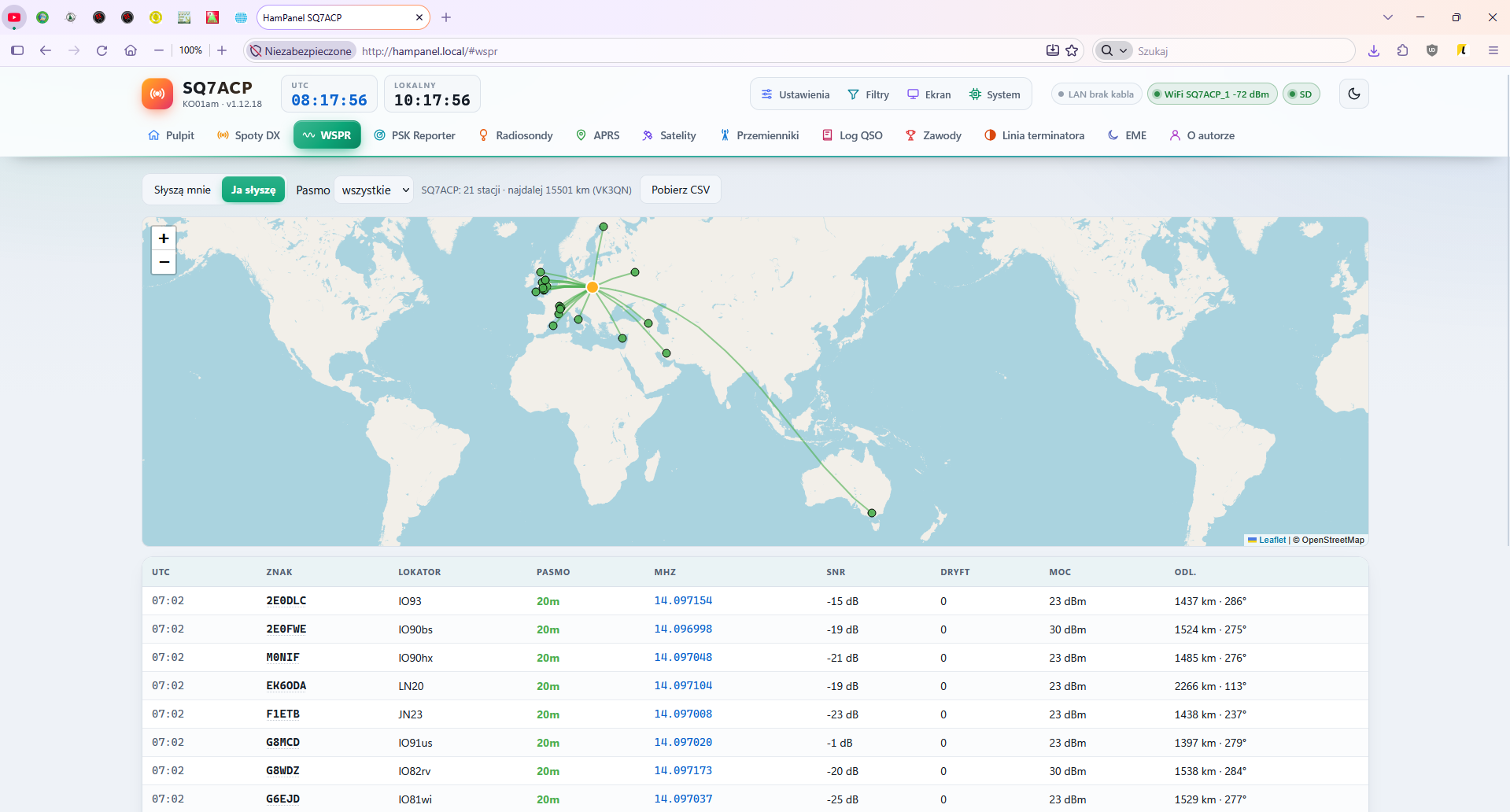
Task: Open browser downloads icon
Action: pos(1374,50)
